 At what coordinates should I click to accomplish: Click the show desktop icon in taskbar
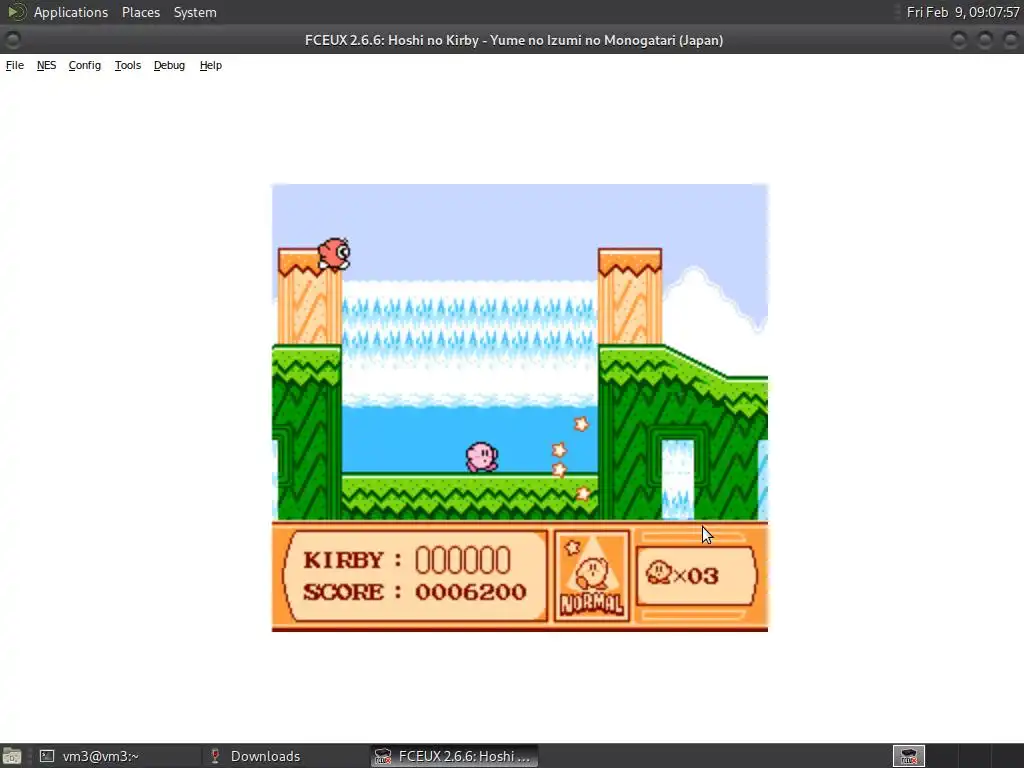(x=12, y=757)
